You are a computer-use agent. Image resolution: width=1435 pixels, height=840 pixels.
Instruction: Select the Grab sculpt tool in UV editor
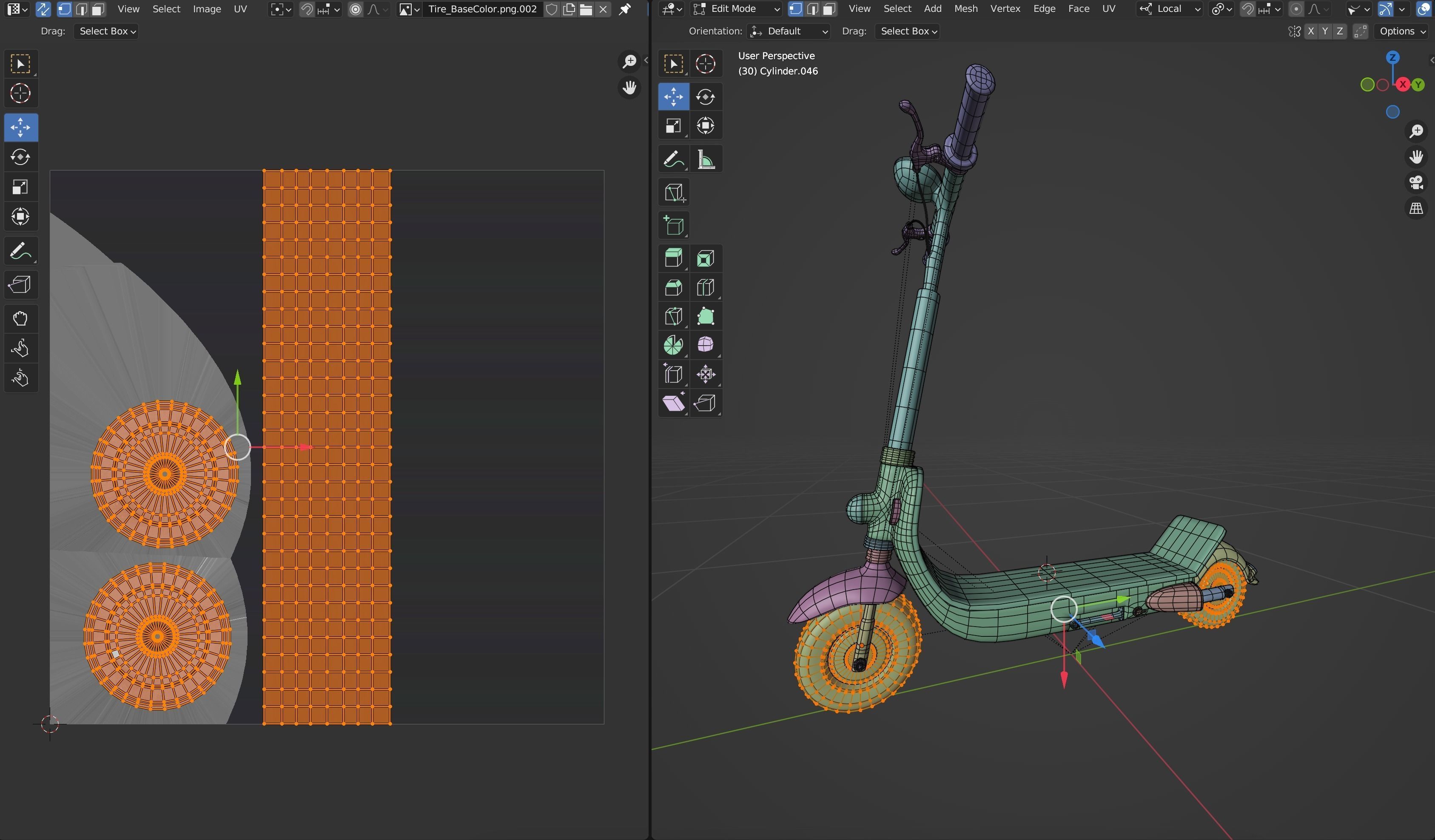(20, 318)
